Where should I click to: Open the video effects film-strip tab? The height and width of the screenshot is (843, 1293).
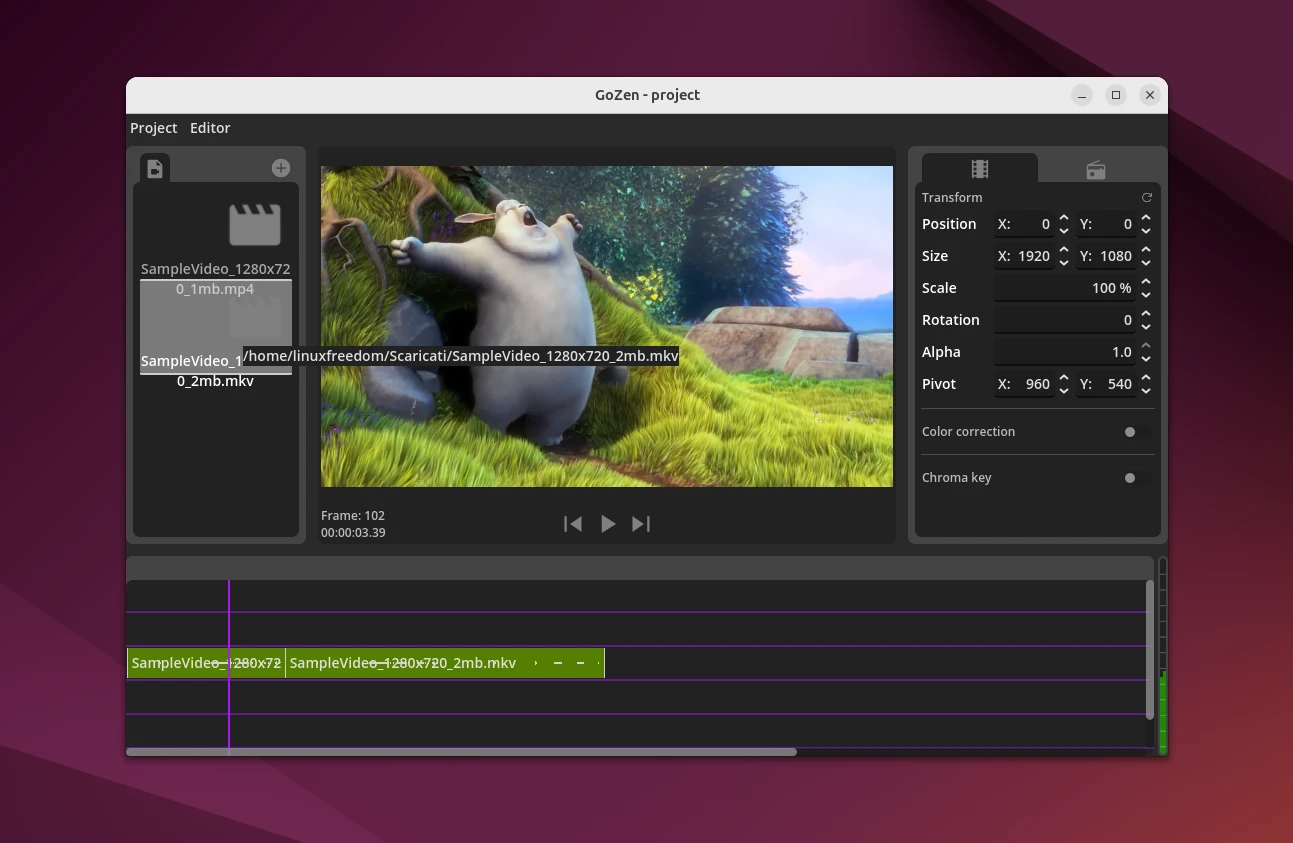click(979, 169)
